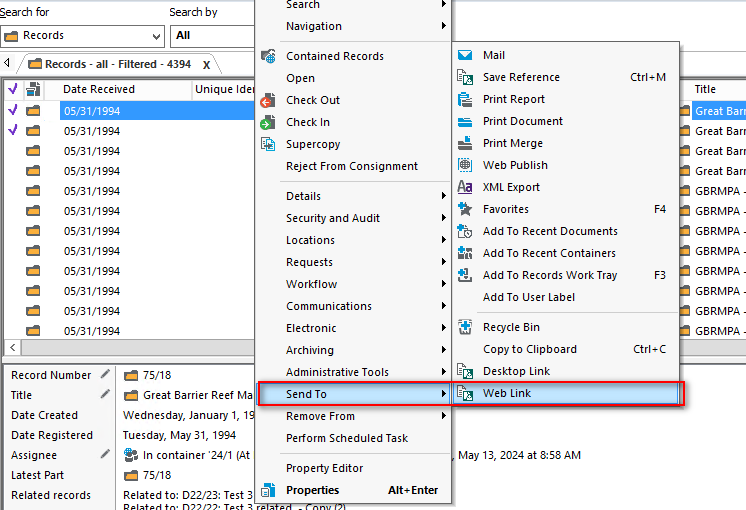Open the Search for Records dropdown
This screenshot has height=510, width=746.
point(156,37)
